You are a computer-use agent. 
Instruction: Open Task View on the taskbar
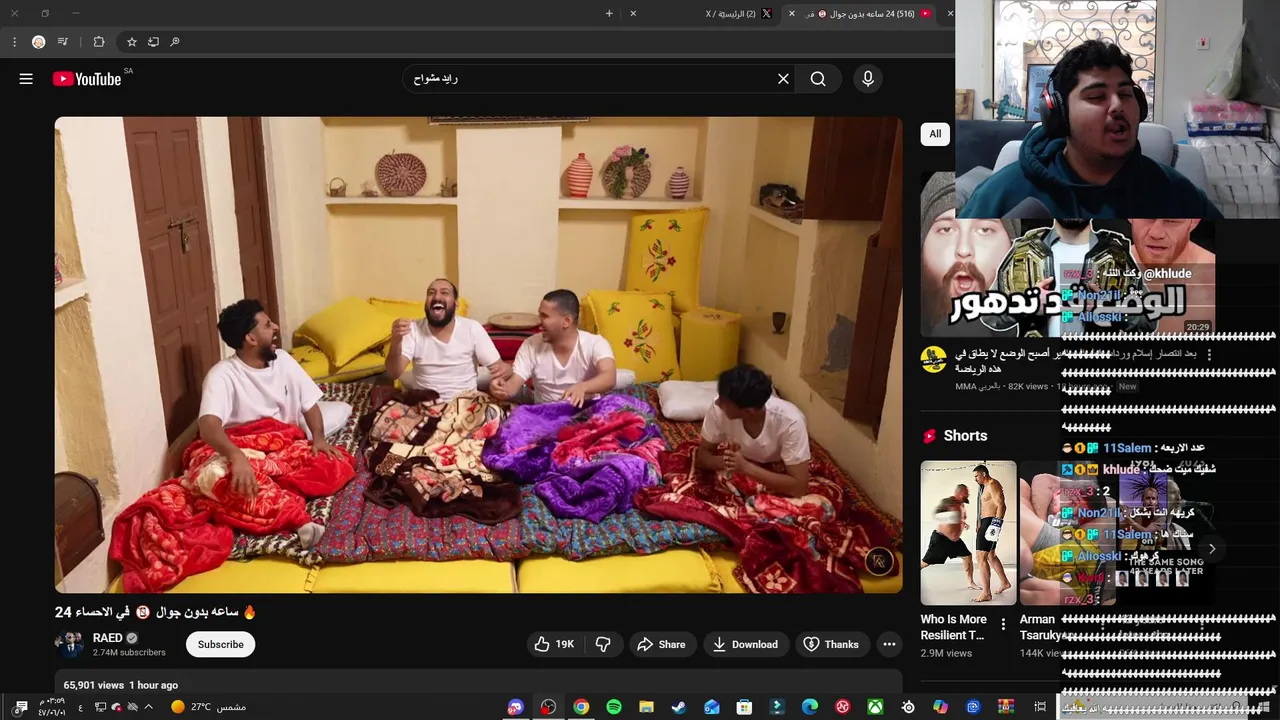pos(1040,707)
